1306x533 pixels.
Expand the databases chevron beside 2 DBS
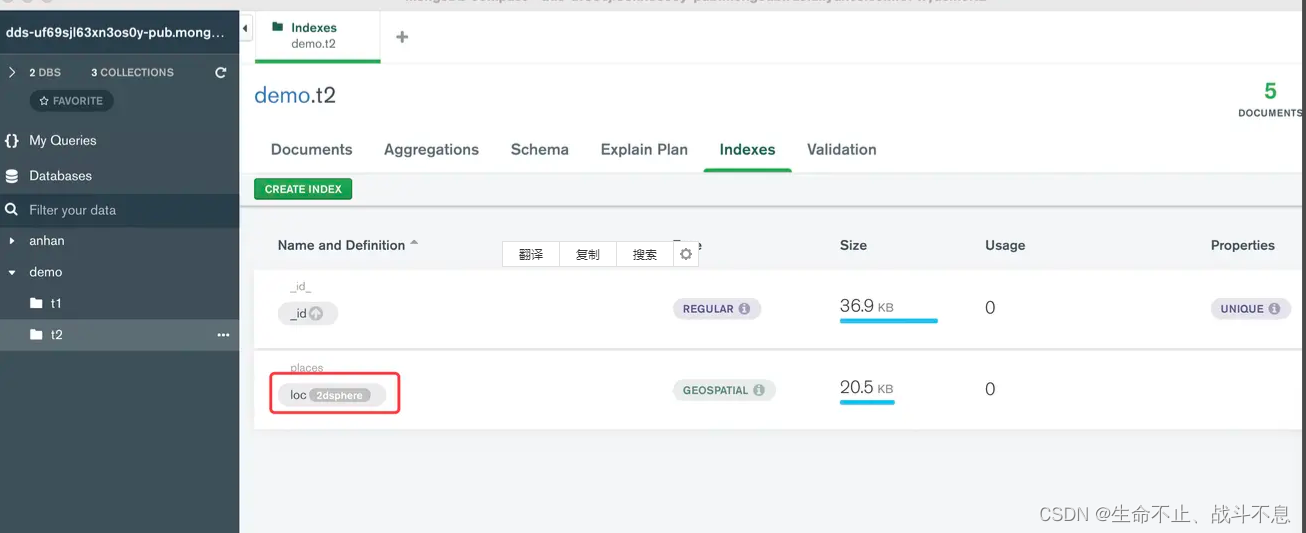(12, 72)
